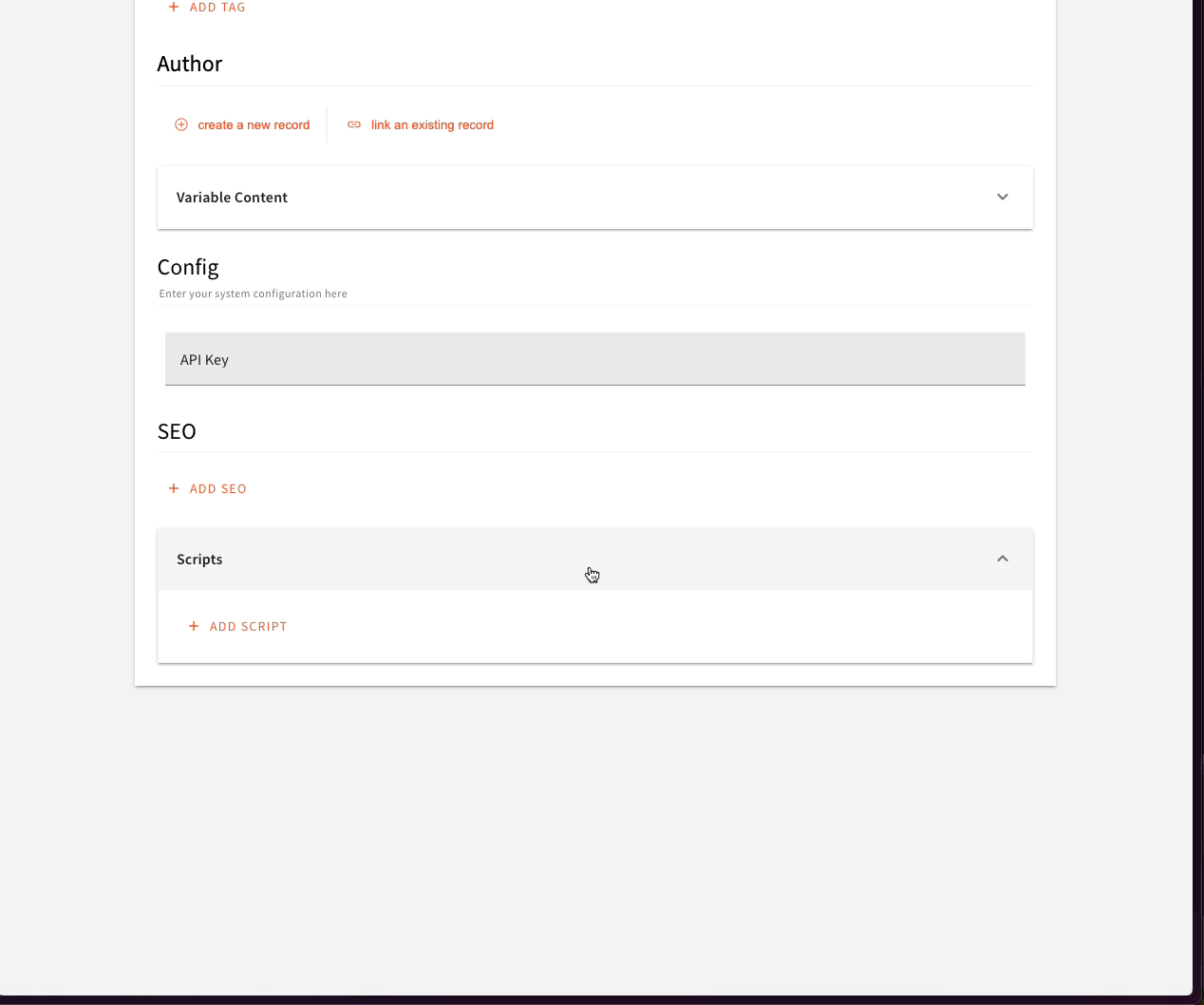The image size is (1204, 1005).
Task: Select "link an existing record" option
Action: [432, 125]
